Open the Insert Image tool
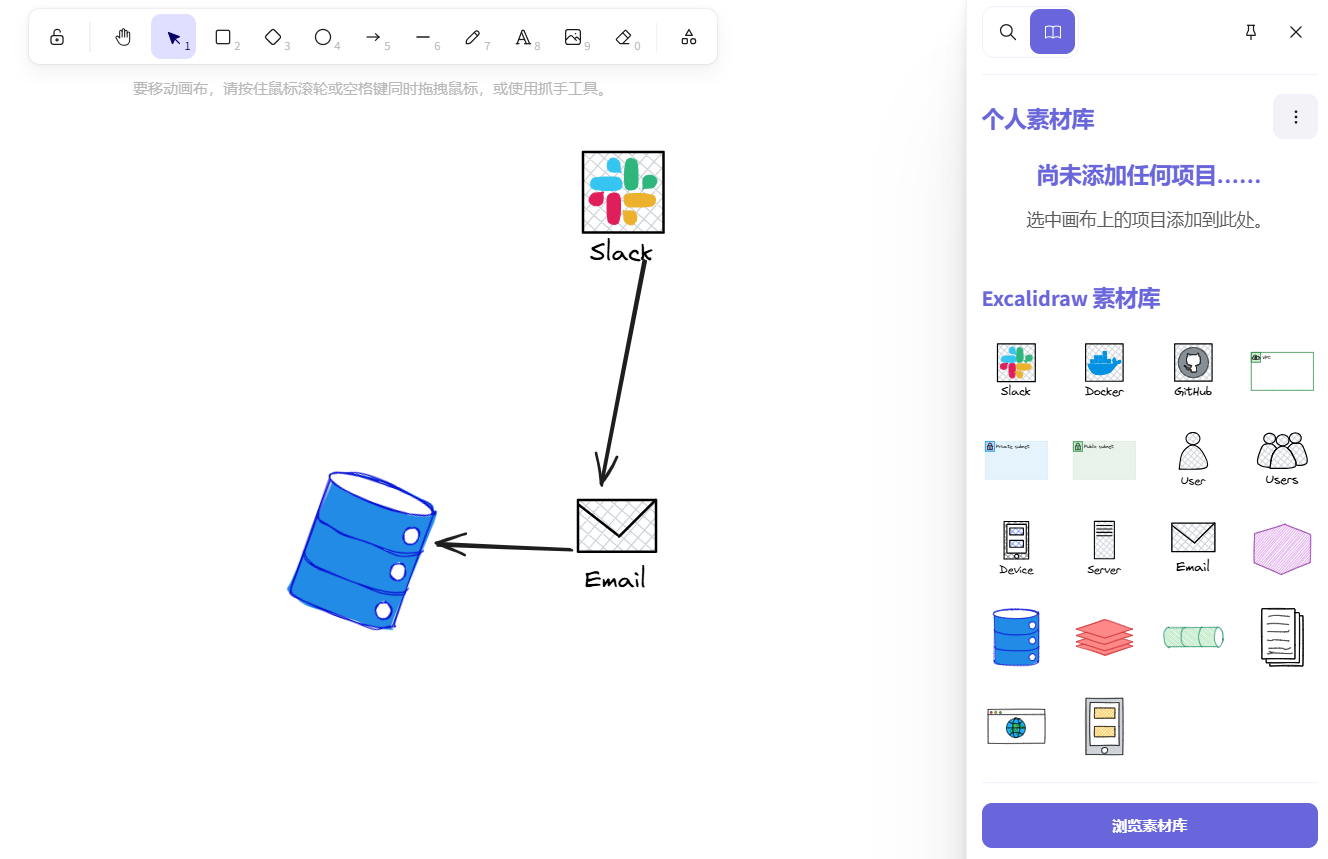The height and width of the screenshot is (859, 1328). pyautogui.click(x=573, y=37)
